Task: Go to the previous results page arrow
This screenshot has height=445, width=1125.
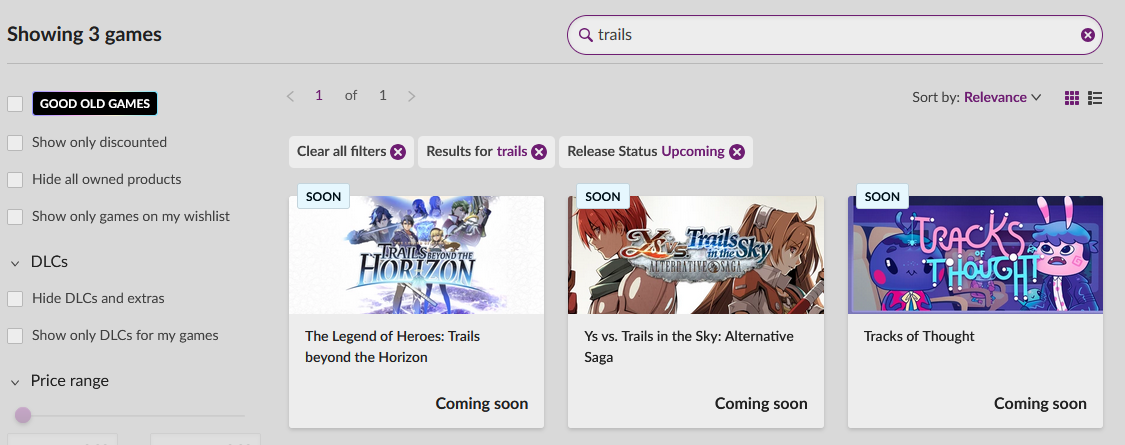Action: [x=291, y=96]
